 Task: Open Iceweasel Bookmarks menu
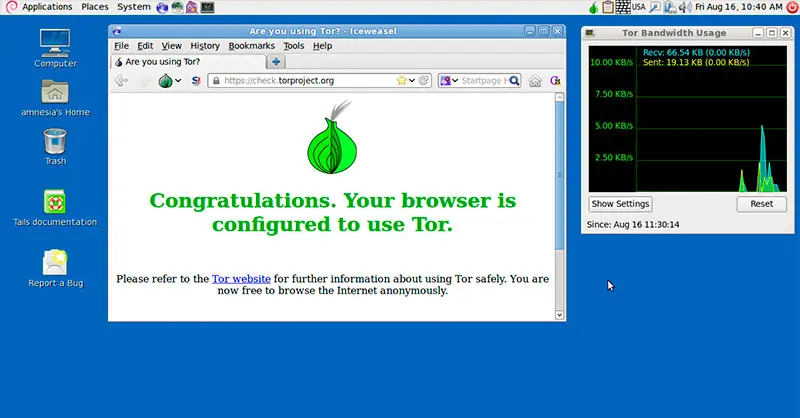coord(252,46)
